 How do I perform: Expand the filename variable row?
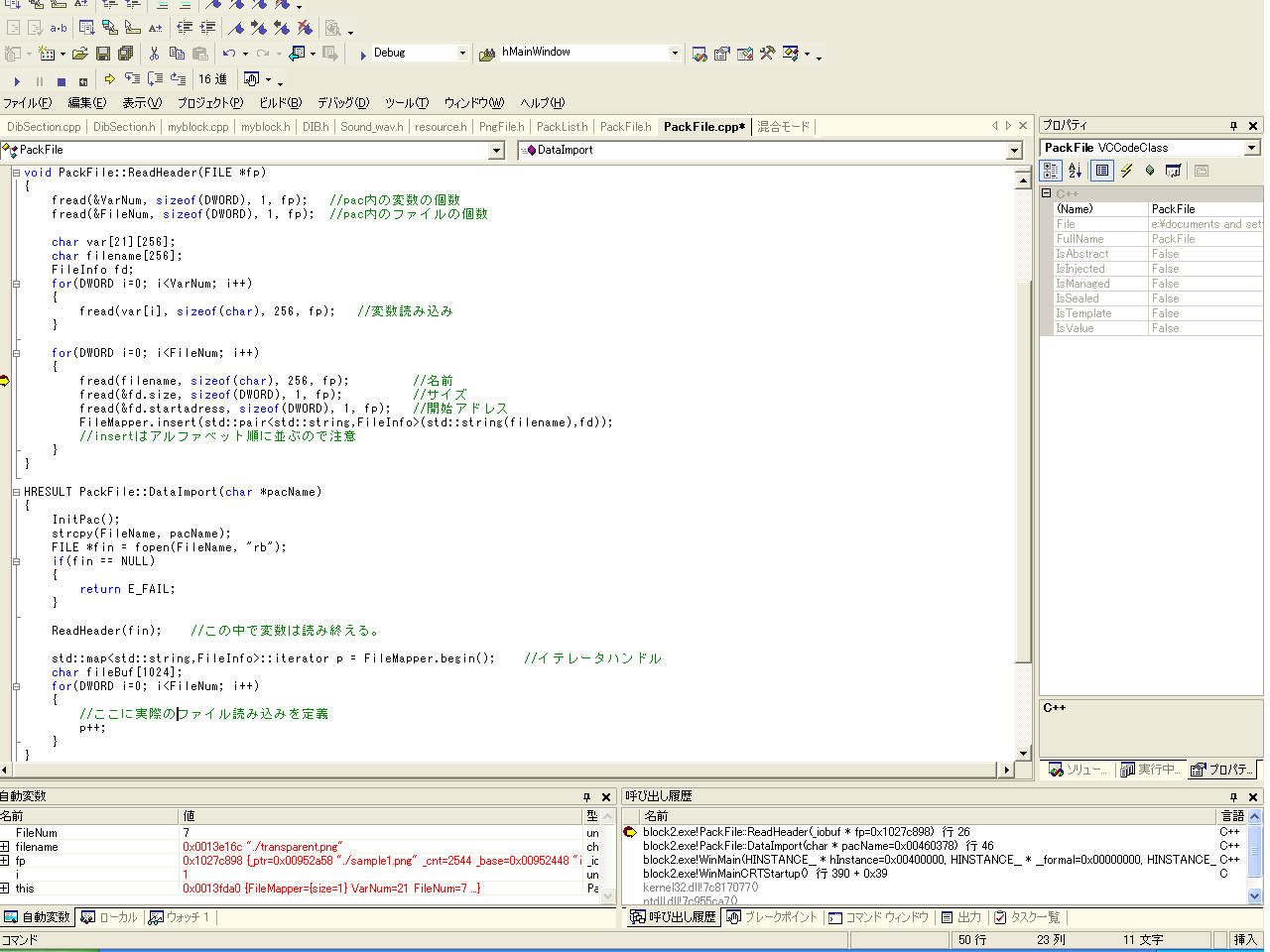click(5, 847)
